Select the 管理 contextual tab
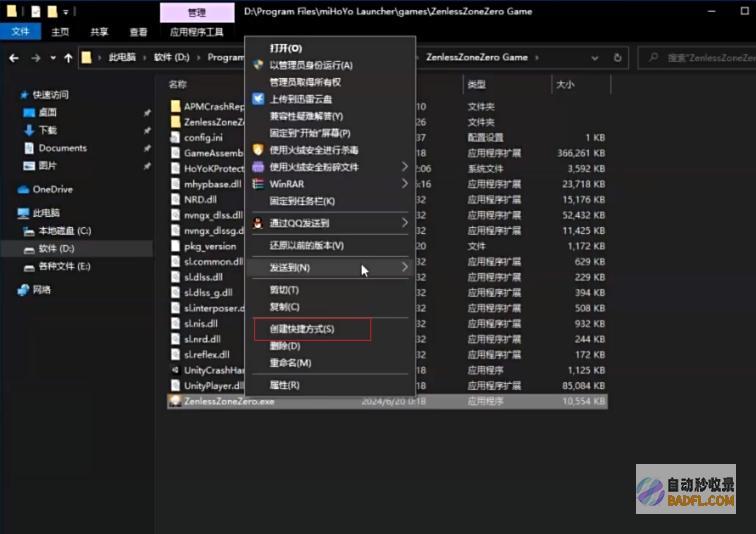The image size is (756, 534). (x=197, y=13)
